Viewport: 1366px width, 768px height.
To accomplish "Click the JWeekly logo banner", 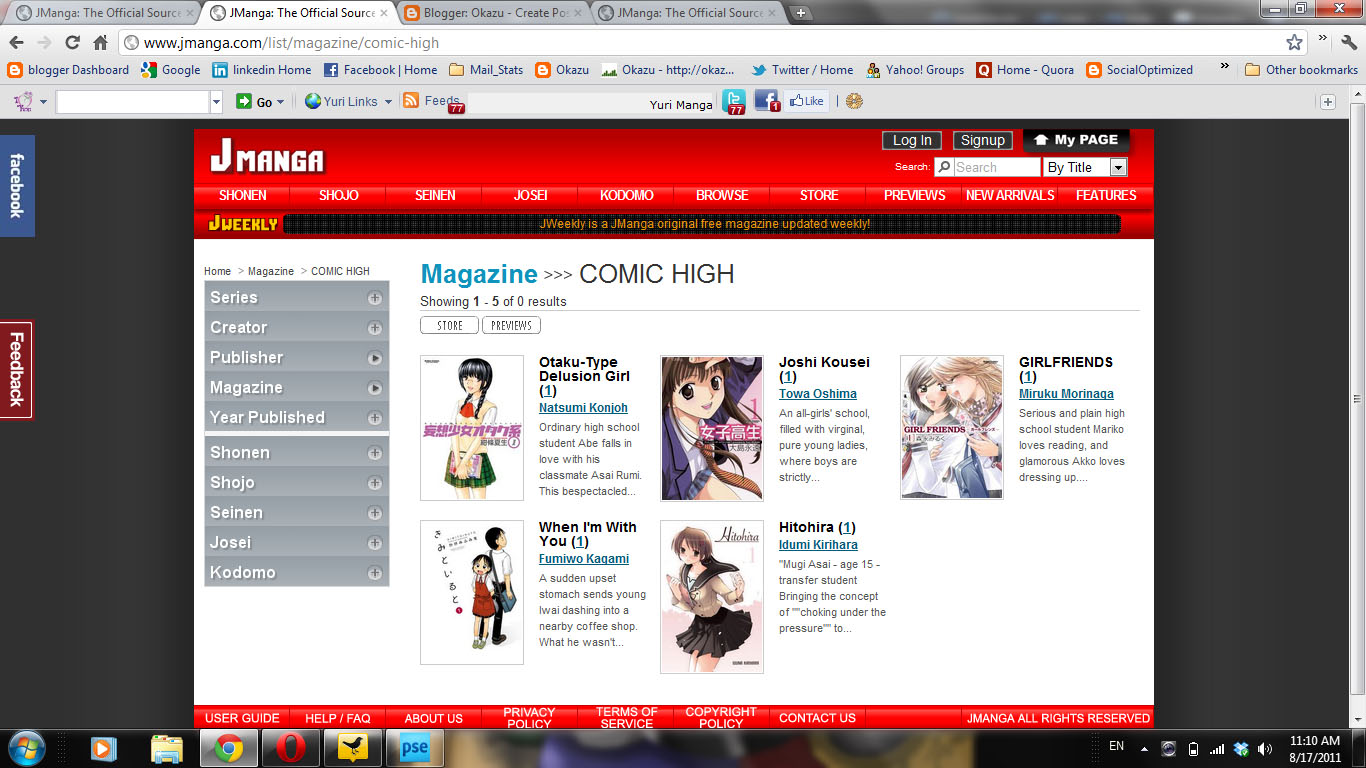I will [x=243, y=224].
